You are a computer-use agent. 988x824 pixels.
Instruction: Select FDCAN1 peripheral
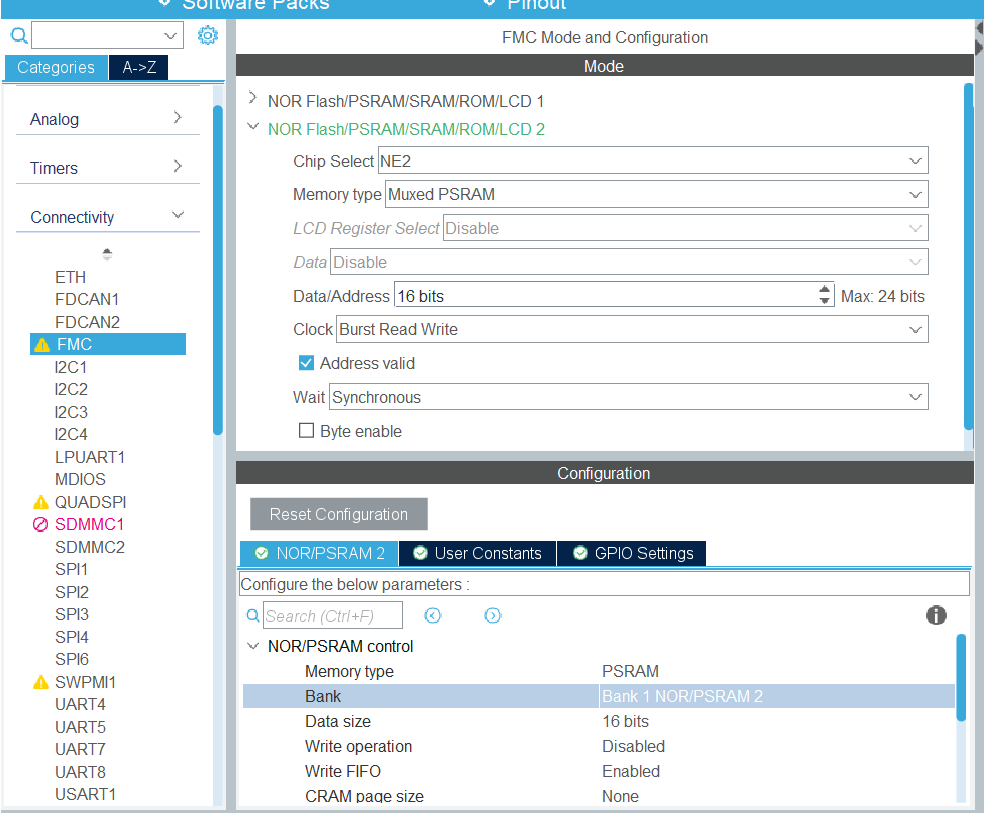pyautogui.click(x=87, y=299)
